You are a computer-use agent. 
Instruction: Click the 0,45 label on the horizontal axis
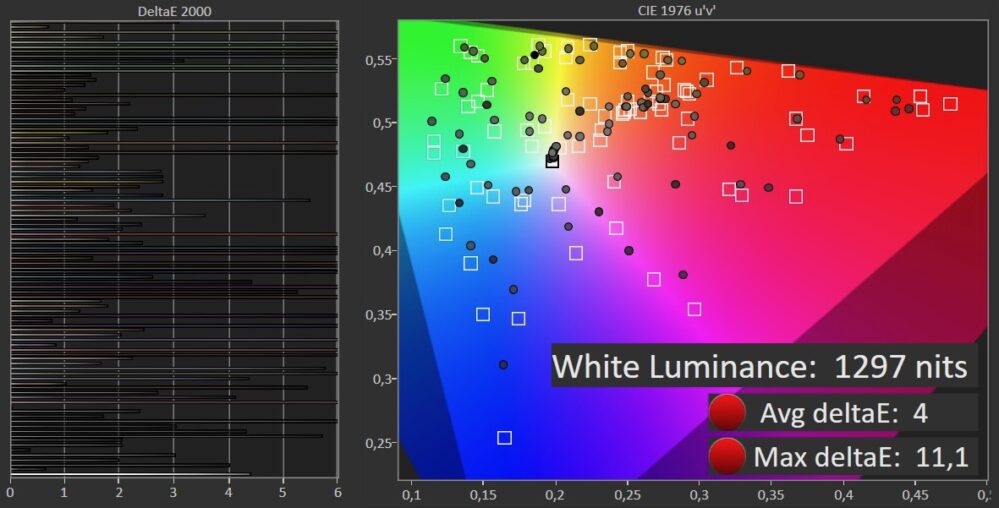pos(915,493)
